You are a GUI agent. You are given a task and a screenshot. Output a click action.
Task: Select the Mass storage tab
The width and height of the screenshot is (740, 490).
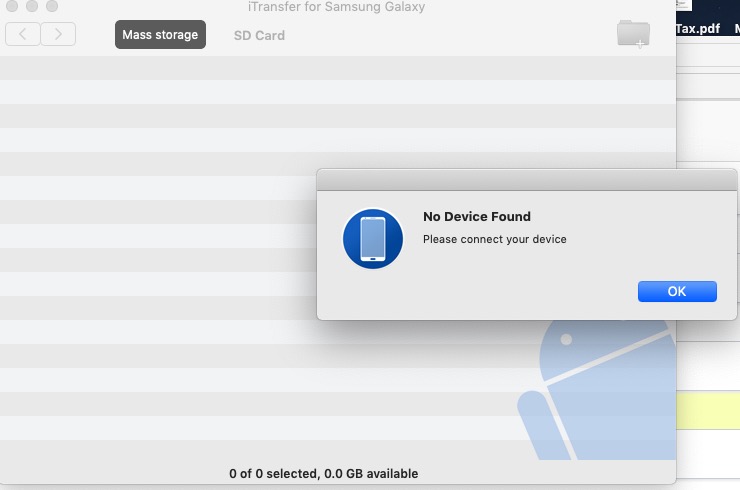point(160,34)
